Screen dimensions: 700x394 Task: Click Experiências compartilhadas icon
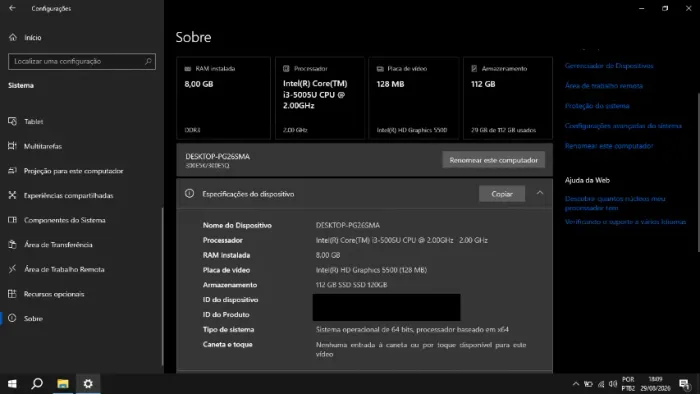coord(12,195)
